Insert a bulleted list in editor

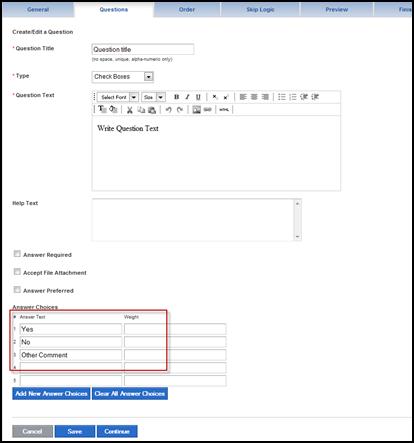282,97
